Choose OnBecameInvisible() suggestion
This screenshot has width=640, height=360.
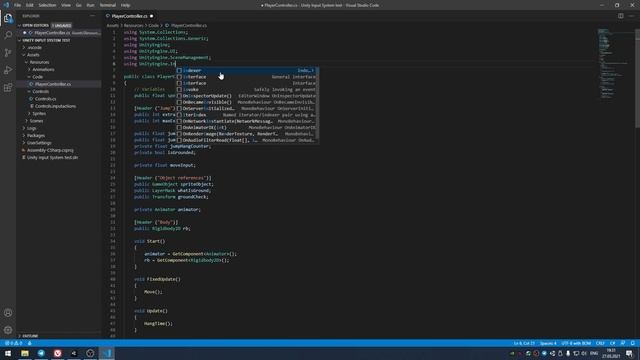click(x=247, y=102)
